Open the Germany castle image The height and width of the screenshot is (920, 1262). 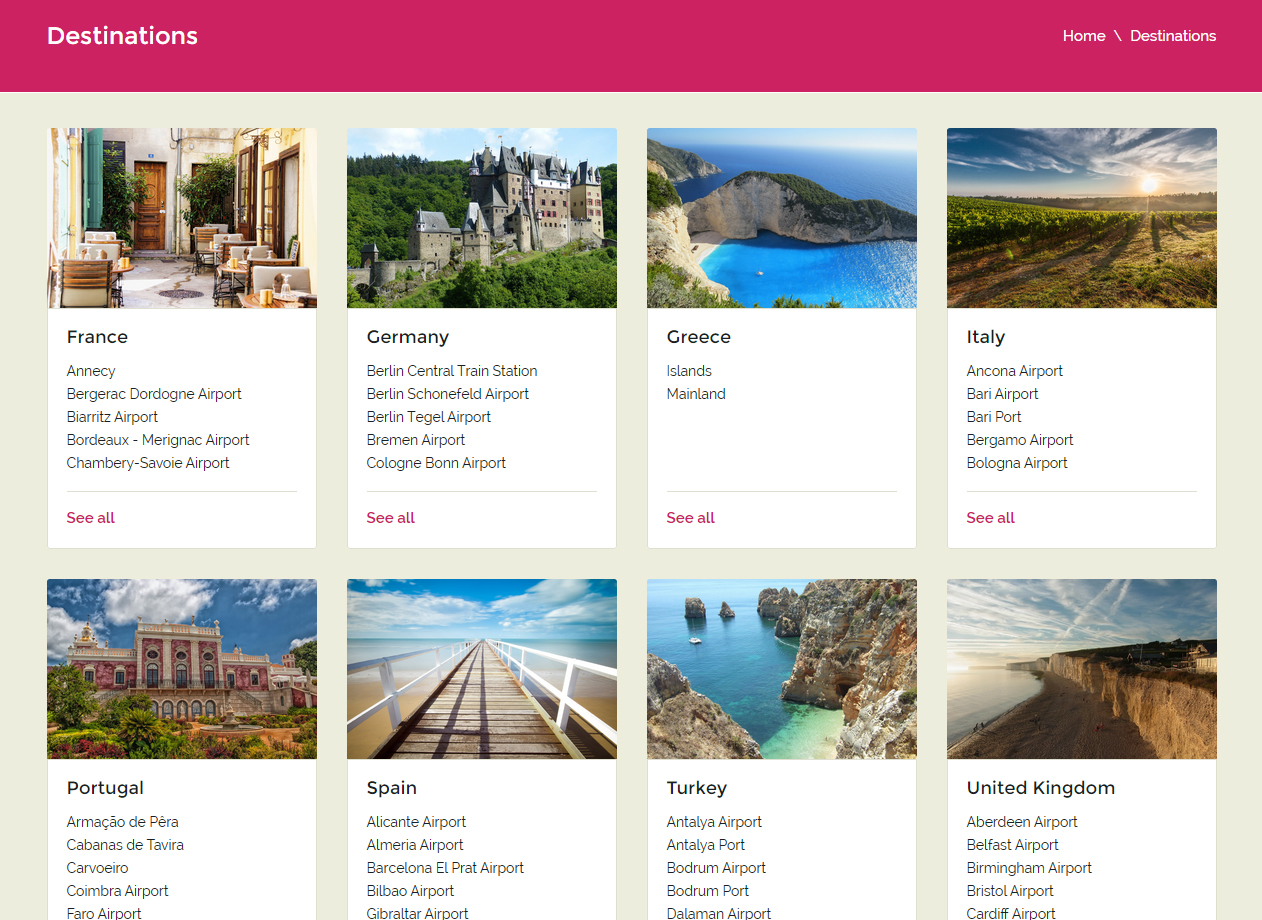pos(482,218)
